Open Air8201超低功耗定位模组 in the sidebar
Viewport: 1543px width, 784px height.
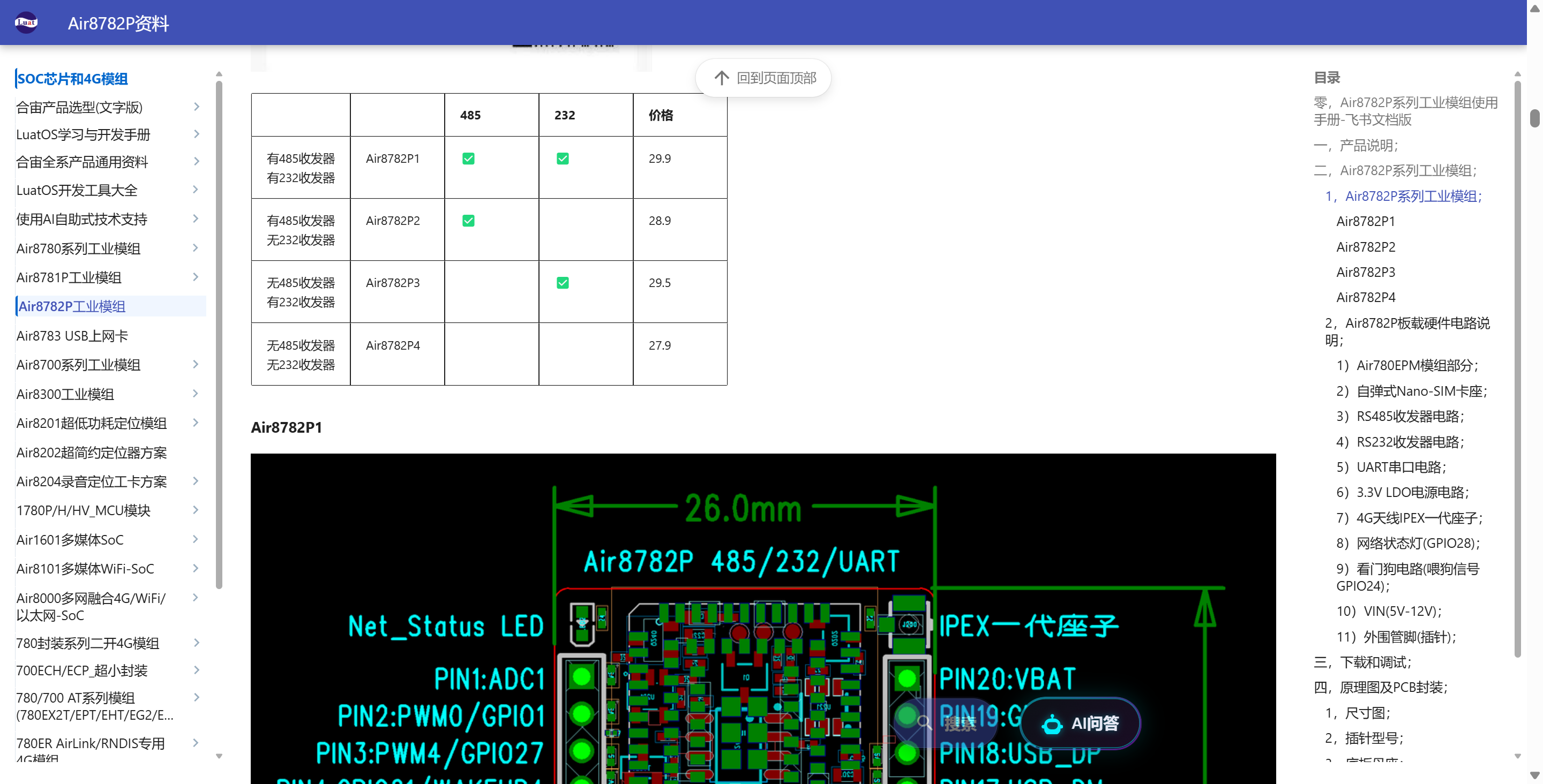tap(92, 424)
